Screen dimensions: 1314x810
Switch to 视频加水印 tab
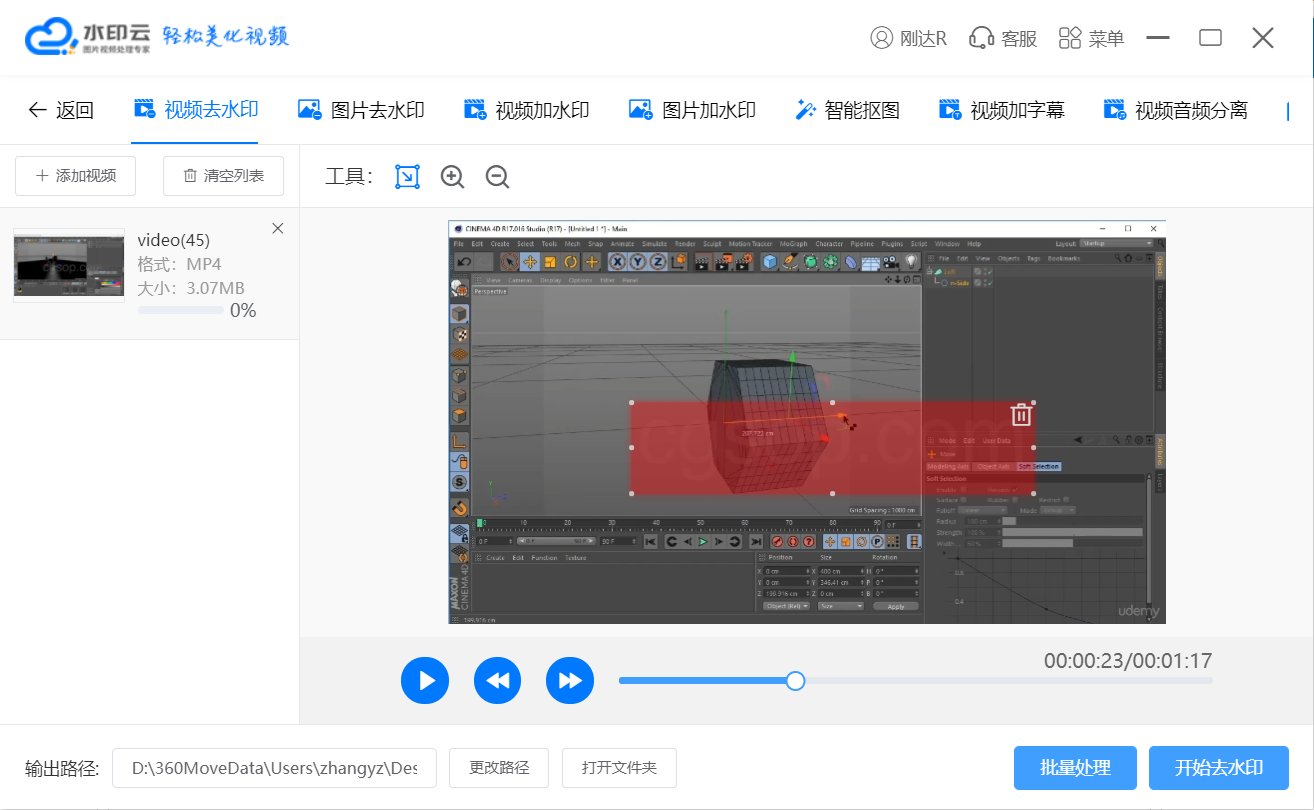click(x=526, y=110)
